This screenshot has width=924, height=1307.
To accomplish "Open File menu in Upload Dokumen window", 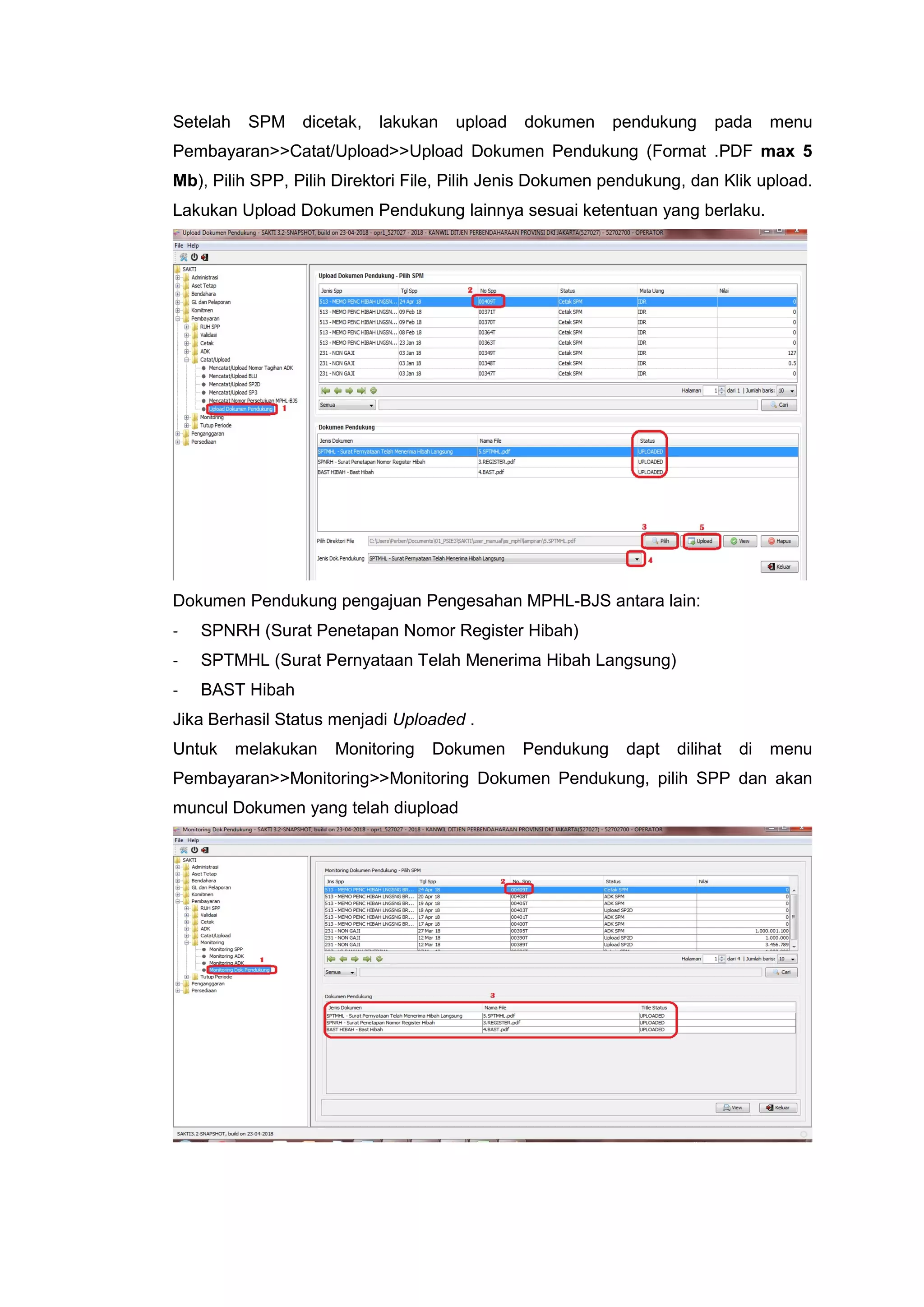I will click(179, 246).
